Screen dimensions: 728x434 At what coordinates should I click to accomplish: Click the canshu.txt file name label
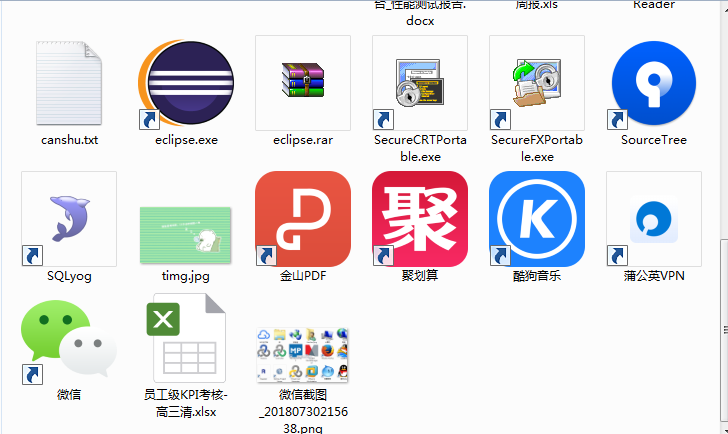pyautogui.click(x=69, y=140)
